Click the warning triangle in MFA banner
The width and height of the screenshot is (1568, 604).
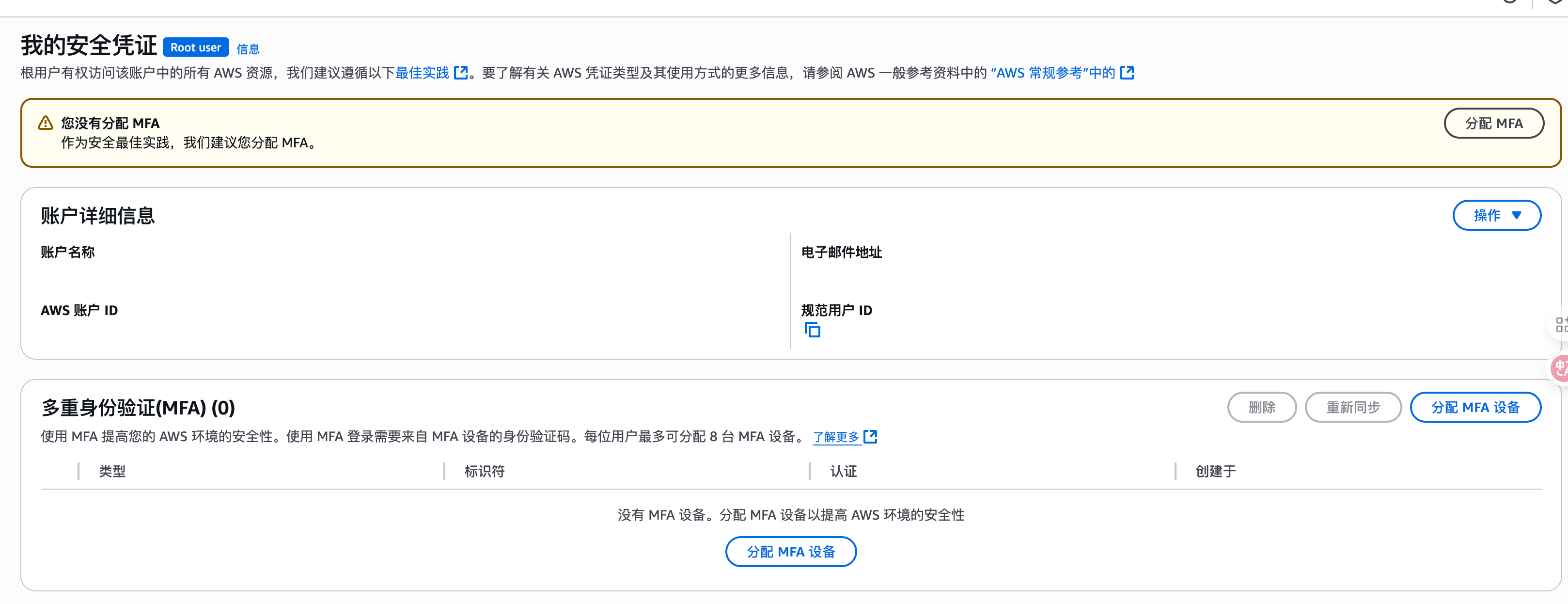click(x=46, y=123)
